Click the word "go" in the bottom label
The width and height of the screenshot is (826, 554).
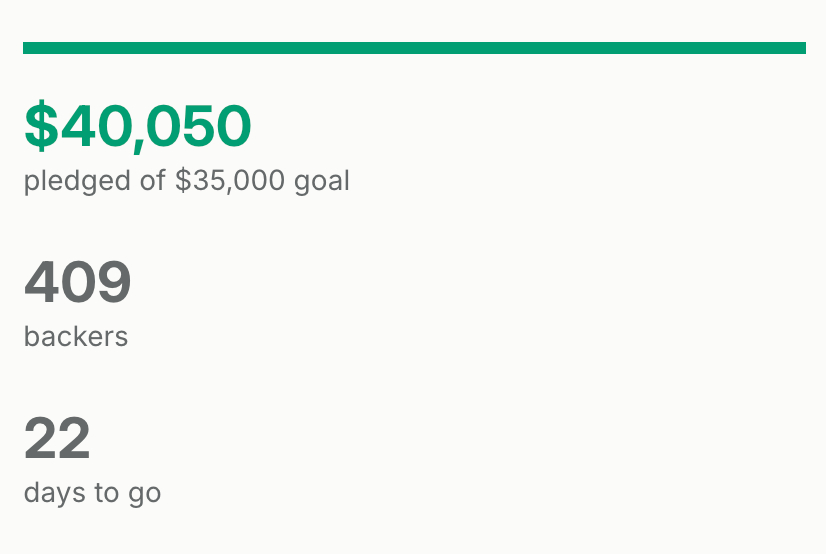[x=143, y=494]
